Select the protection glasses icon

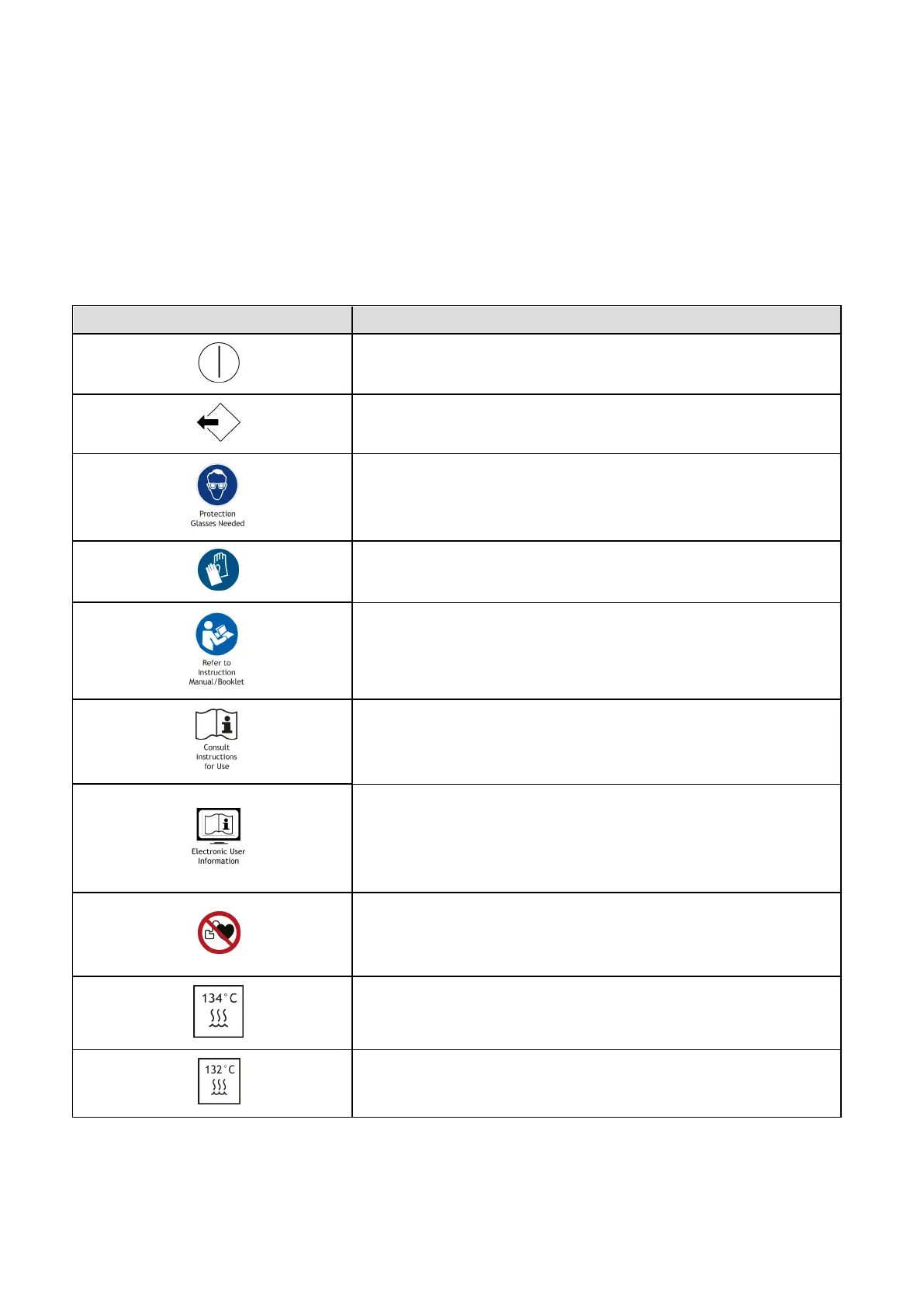(217, 485)
